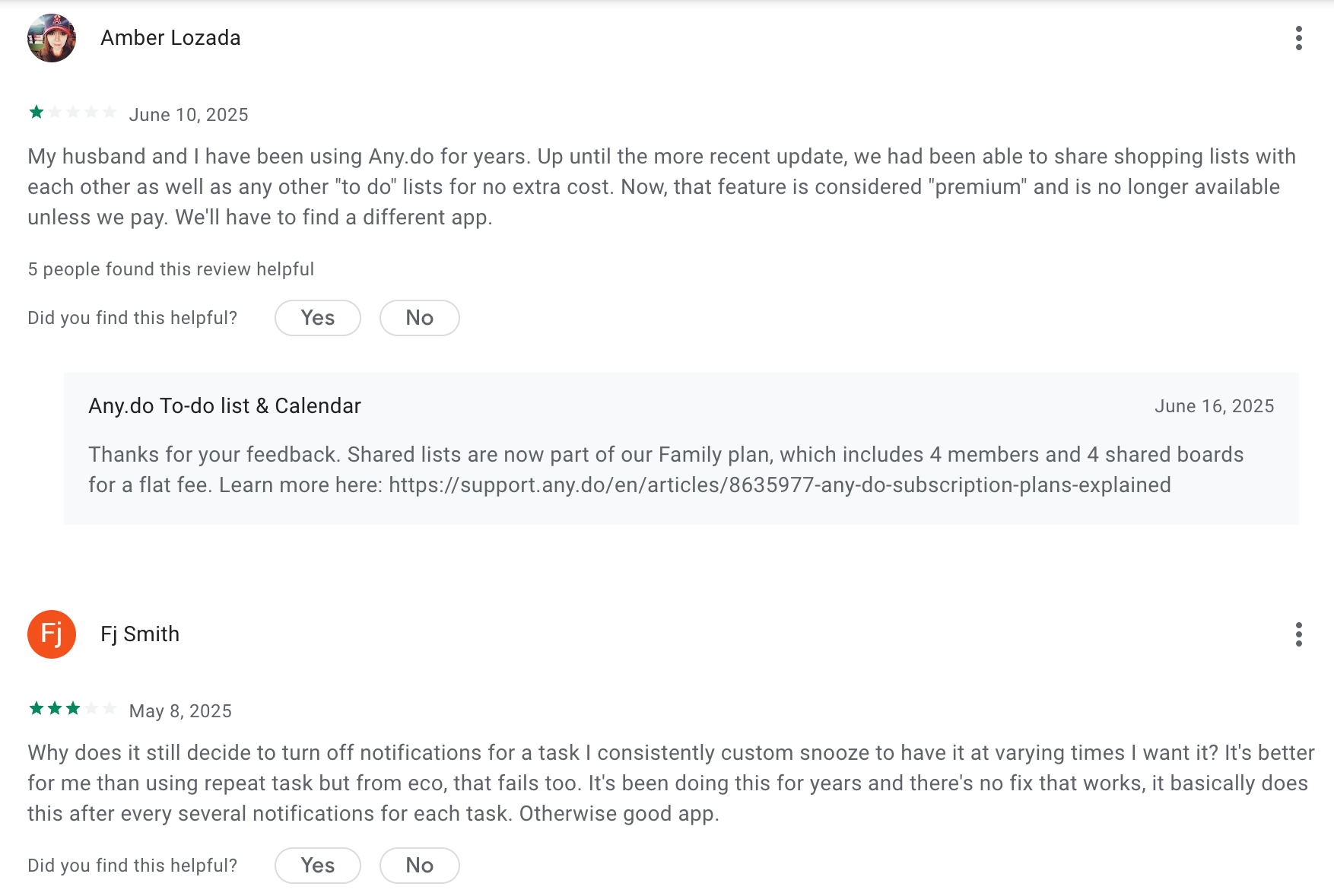This screenshot has height=896, width=1334.
Task: Click the June 10, 2025 review date
Action: (x=189, y=115)
